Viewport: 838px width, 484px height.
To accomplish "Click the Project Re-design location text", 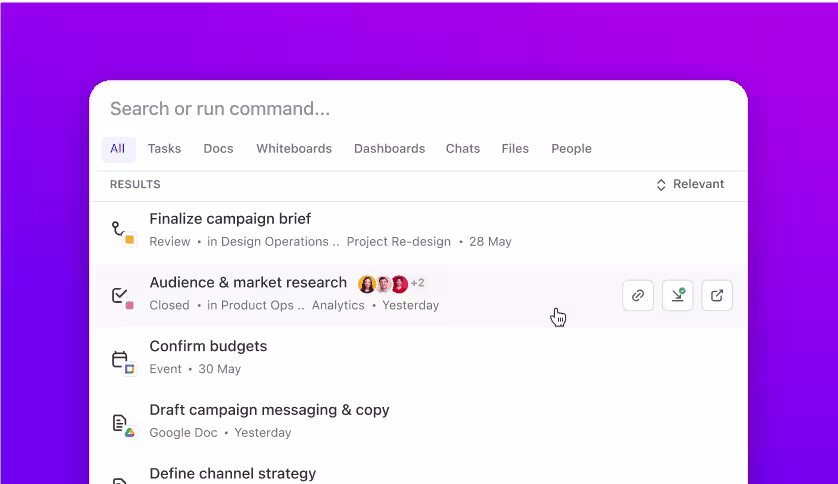I will pos(399,241).
